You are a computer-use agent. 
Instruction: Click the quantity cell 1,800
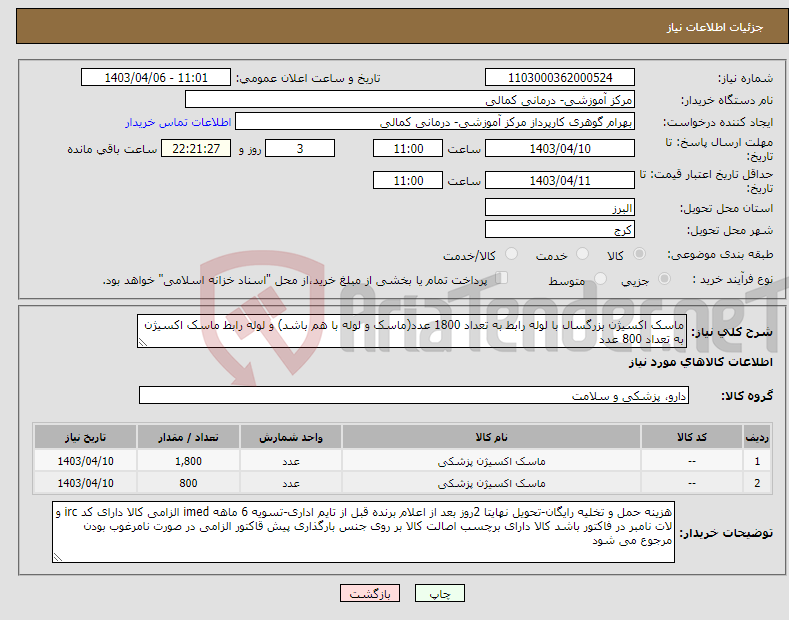click(x=188, y=461)
